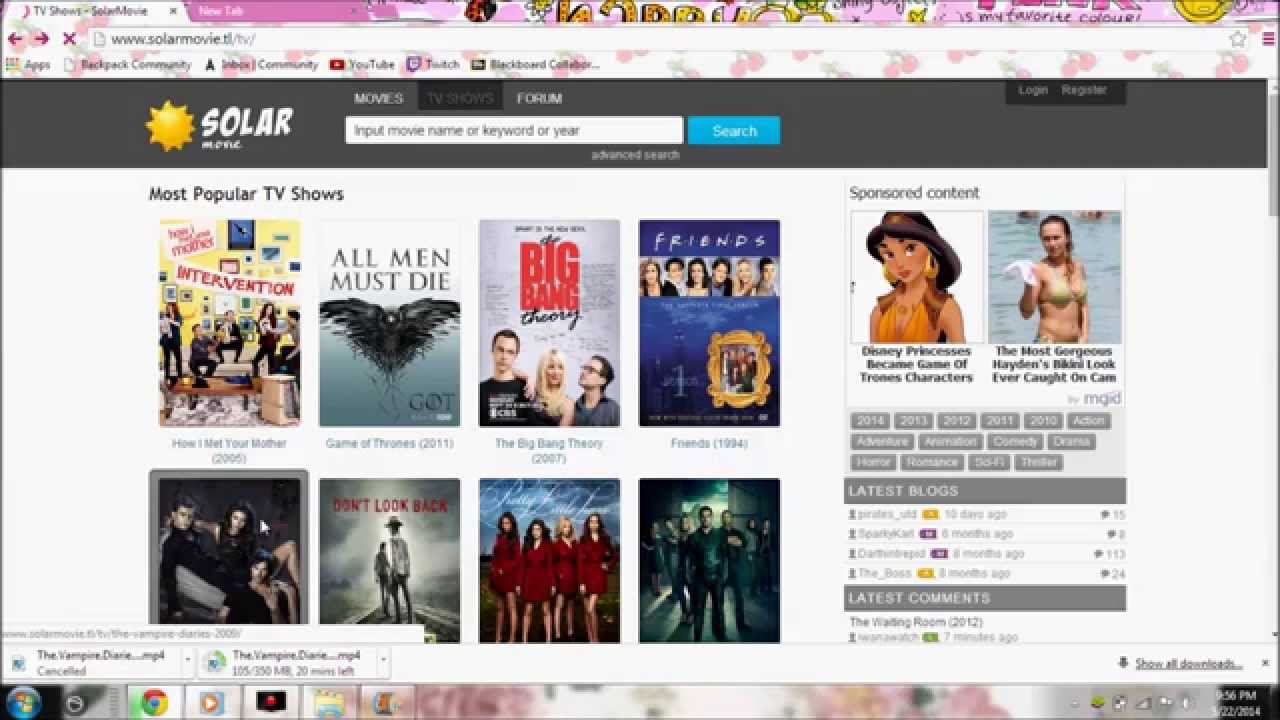Select the 2014 year filter
Screen dimensions: 1280x720
[869, 421]
